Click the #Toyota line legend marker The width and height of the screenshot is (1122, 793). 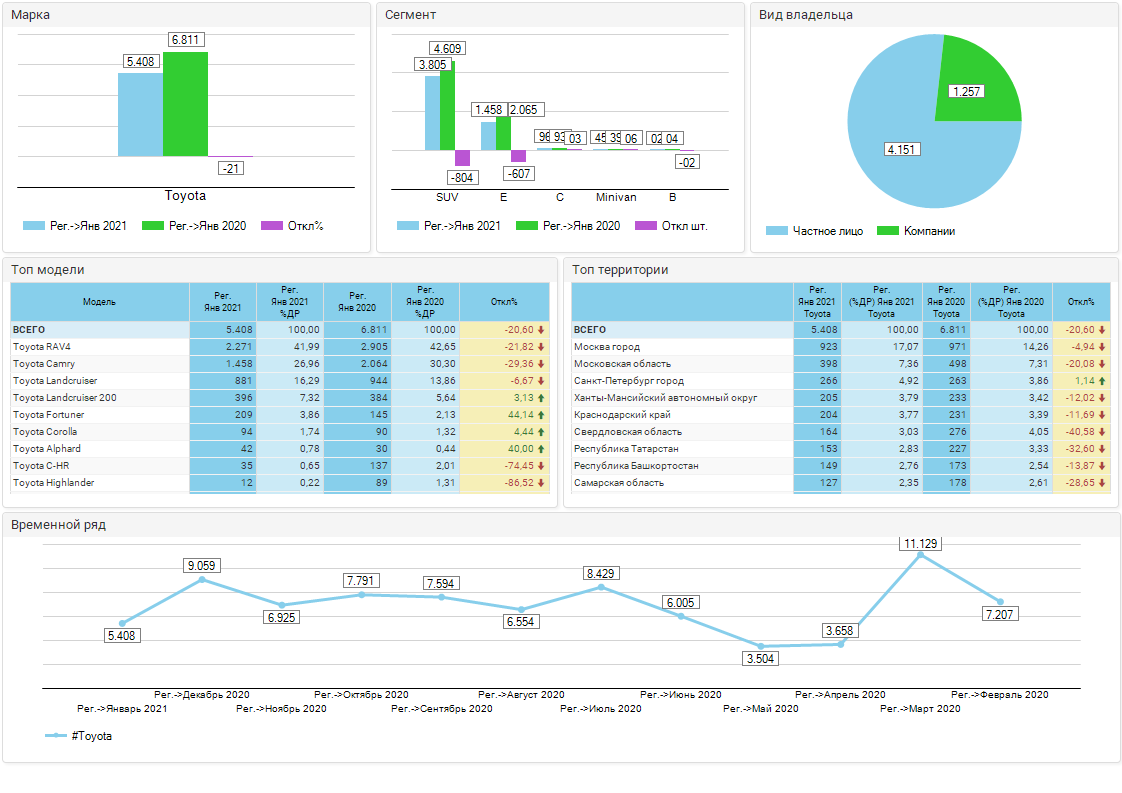(56, 736)
